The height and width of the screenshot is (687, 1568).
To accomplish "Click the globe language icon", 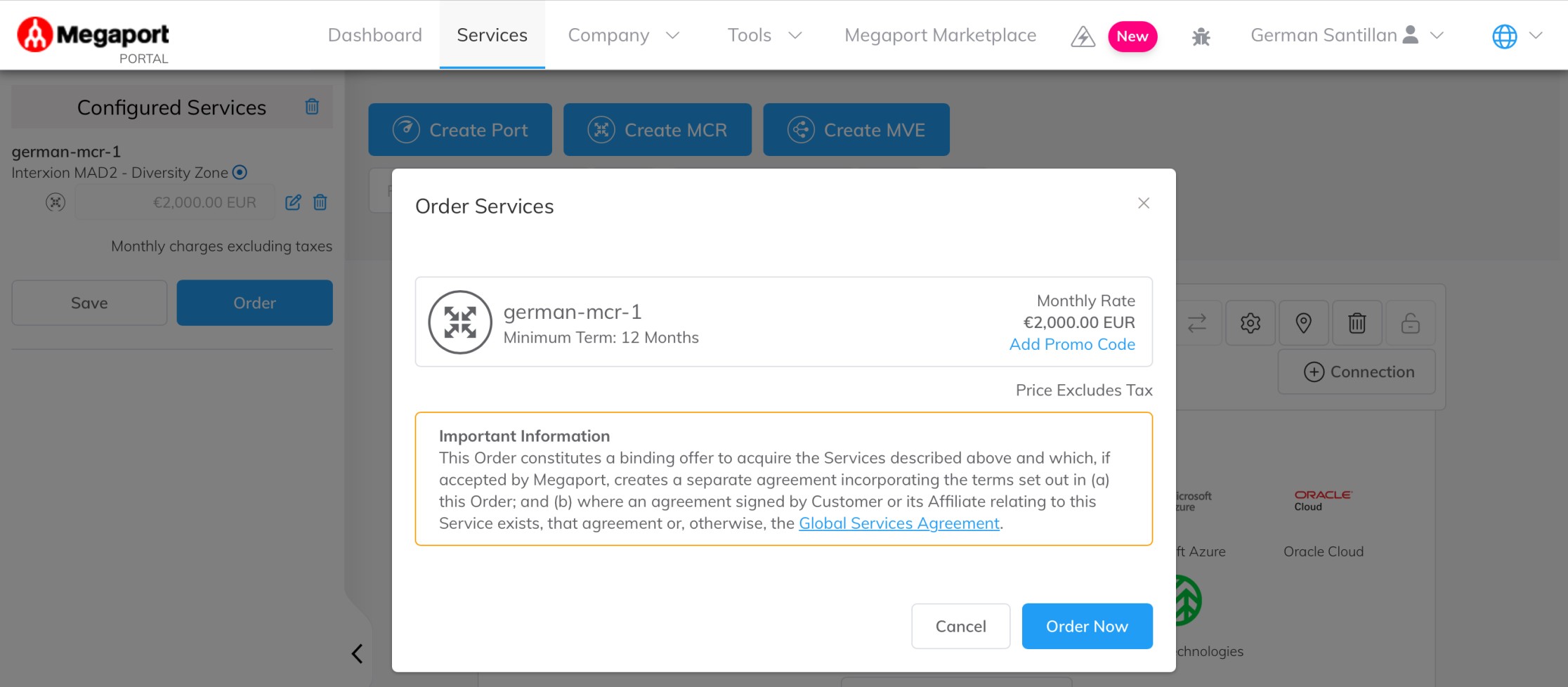I will click(1504, 37).
